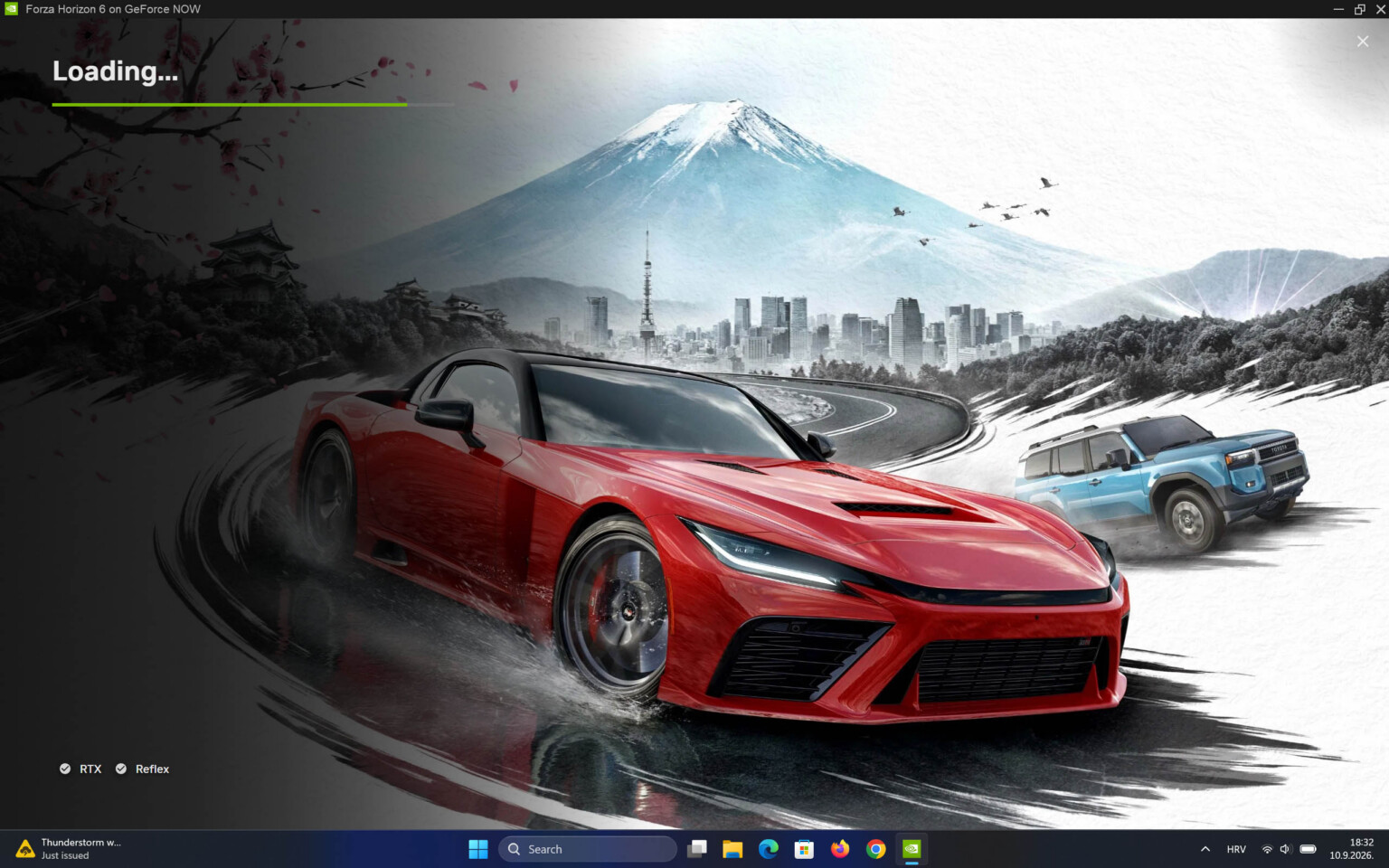The image size is (1389, 868).
Task: Expand the hidden system tray icons chevron
Action: pos(1205,849)
